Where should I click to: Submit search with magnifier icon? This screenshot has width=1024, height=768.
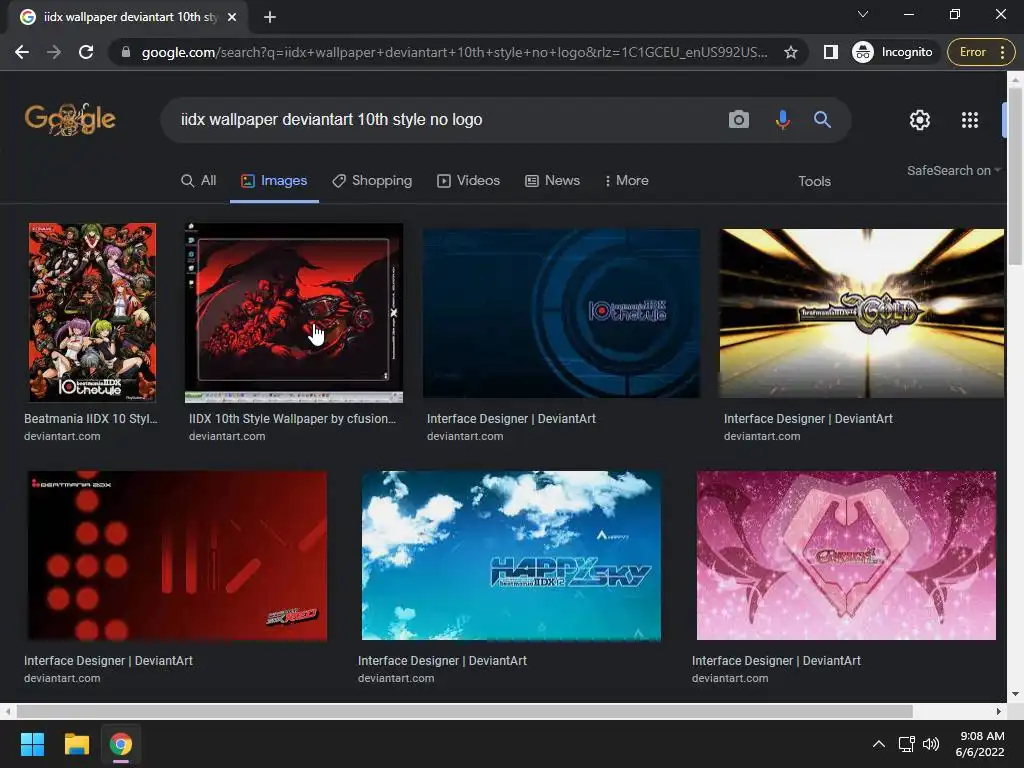tap(822, 120)
